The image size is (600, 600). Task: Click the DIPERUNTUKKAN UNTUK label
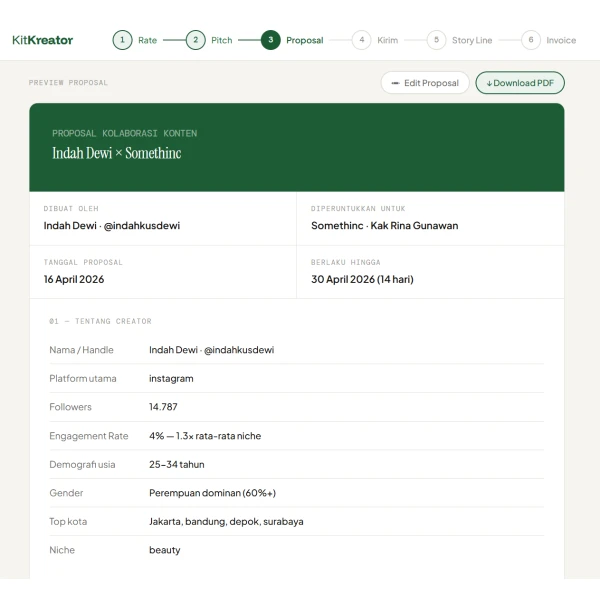coord(358,209)
